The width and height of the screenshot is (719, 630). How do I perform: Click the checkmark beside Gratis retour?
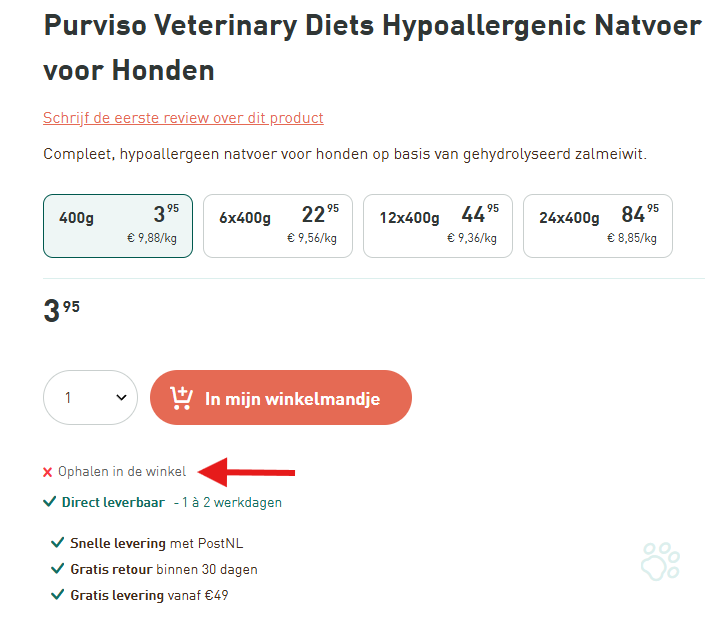(x=57, y=569)
